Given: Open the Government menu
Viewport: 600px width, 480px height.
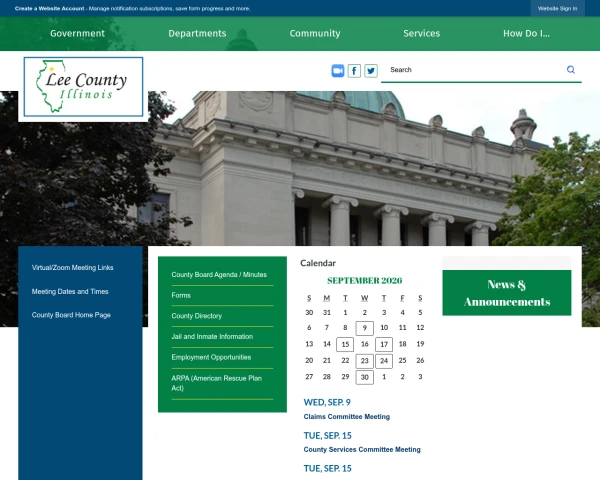Looking at the screenshot, I should pyautogui.click(x=77, y=33).
